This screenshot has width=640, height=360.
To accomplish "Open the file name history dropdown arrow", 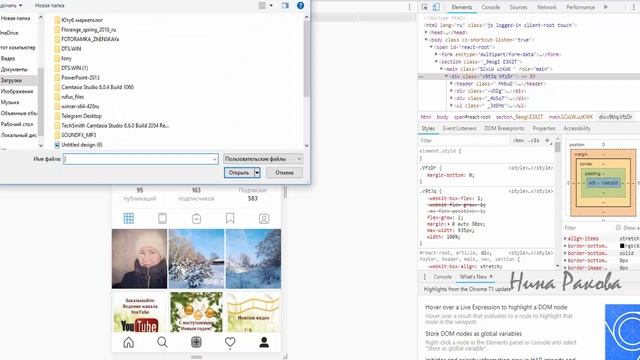I will [215, 159].
